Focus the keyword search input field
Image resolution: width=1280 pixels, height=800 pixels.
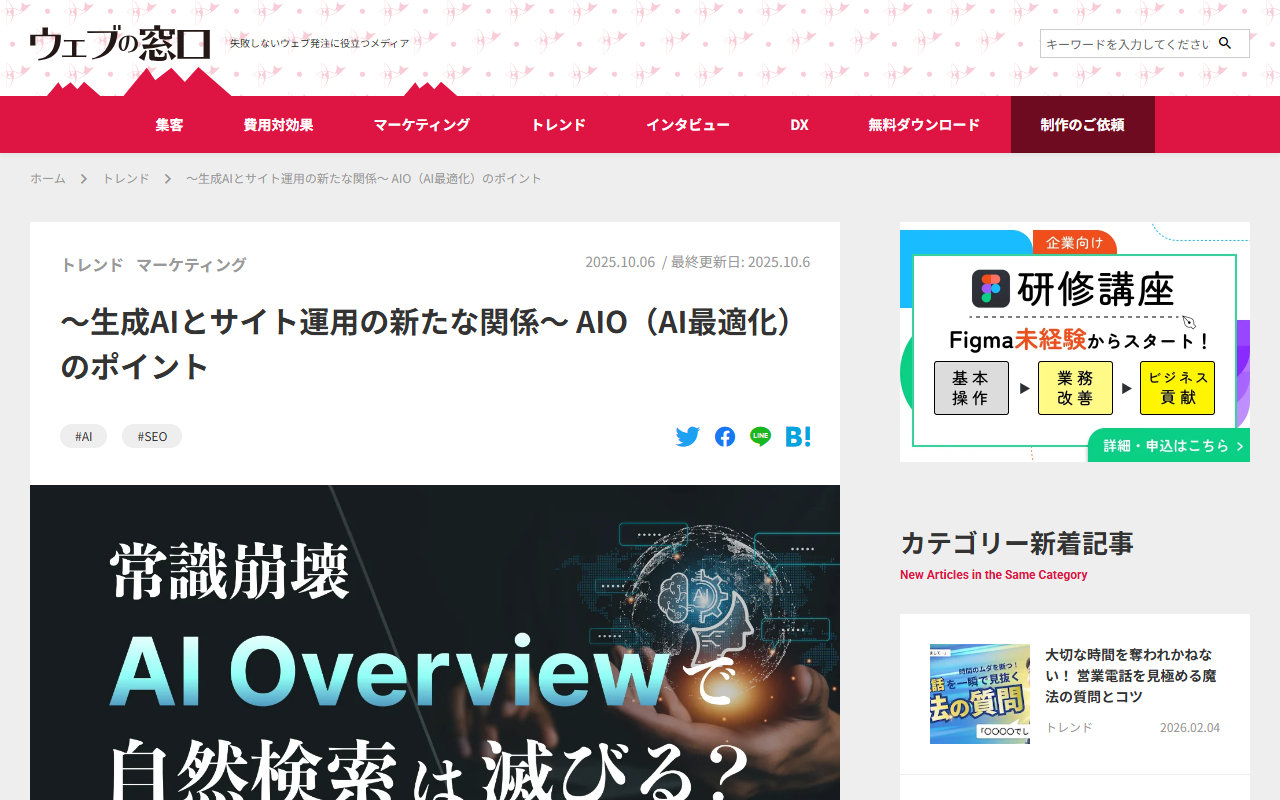coord(1128,44)
